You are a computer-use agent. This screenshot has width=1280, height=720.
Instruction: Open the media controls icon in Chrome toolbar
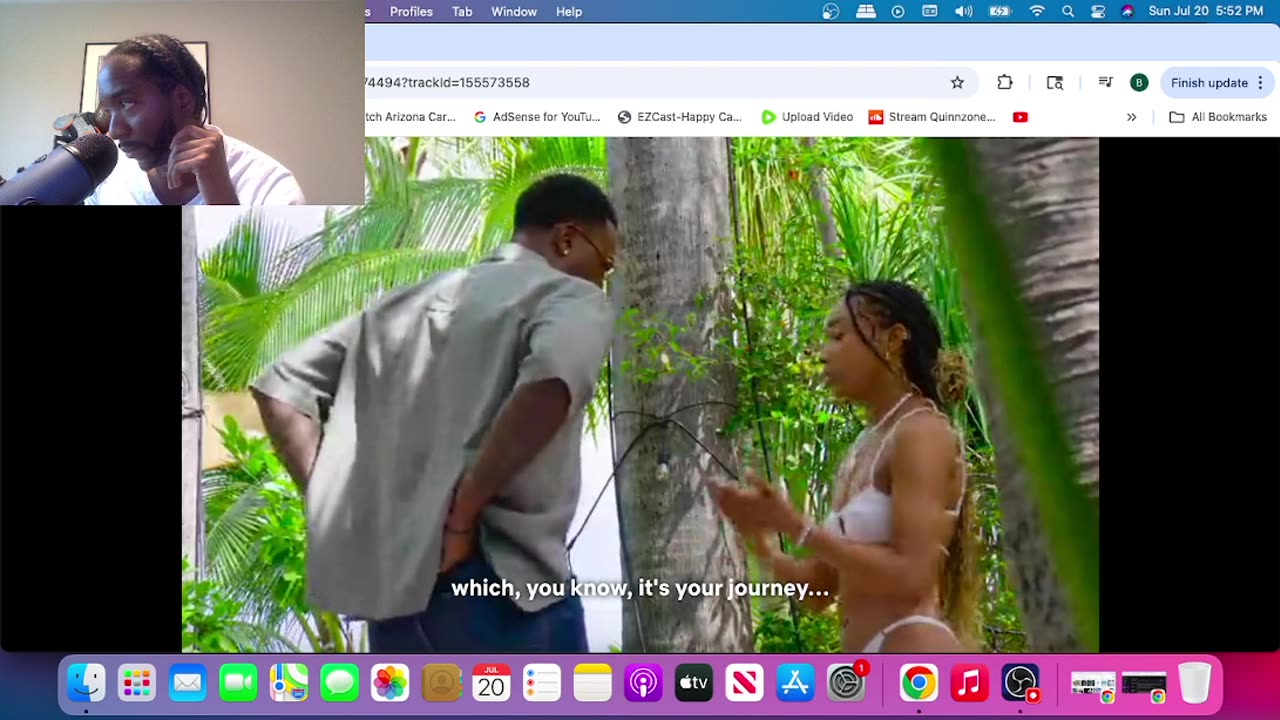click(x=1105, y=83)
